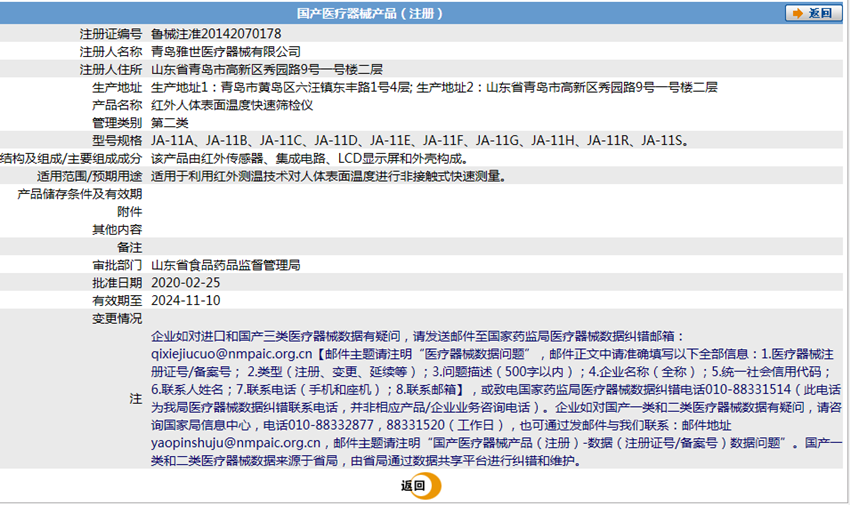
Task: Select product name 红外人体表面温度快速筛检仪
Action: (232, 105)
